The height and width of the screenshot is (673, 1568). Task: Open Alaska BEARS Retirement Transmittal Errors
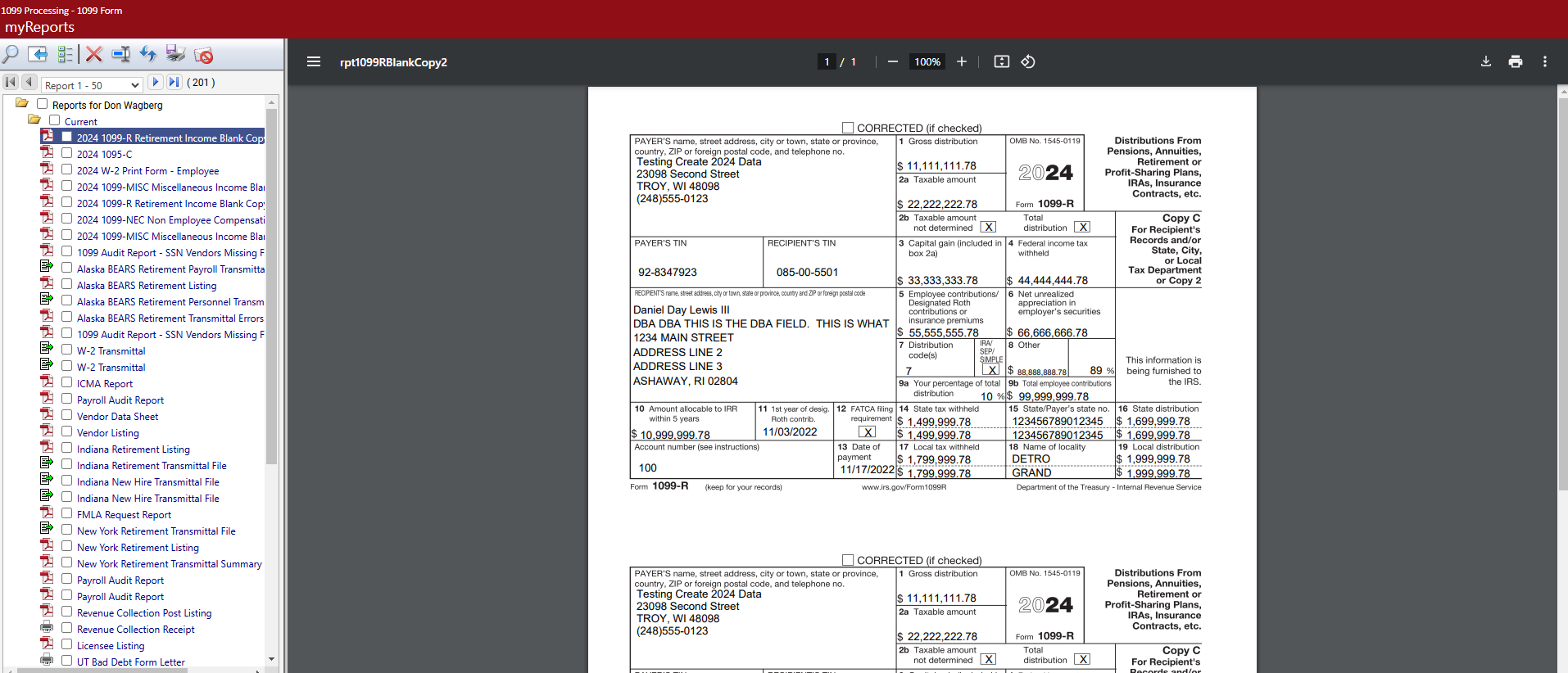click(x=170, y=318)
